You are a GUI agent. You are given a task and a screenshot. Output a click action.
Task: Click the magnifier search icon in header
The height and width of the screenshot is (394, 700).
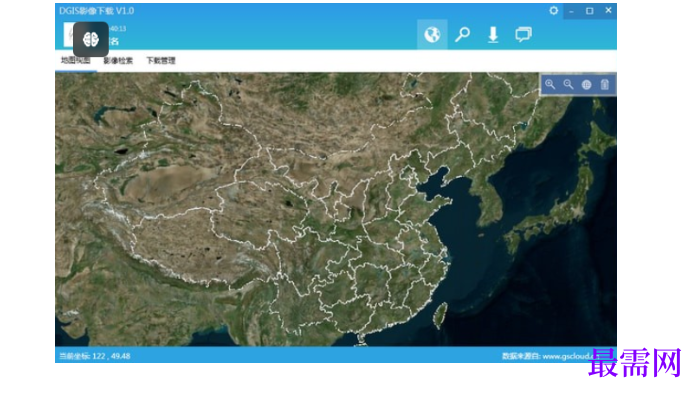(462, 34)
